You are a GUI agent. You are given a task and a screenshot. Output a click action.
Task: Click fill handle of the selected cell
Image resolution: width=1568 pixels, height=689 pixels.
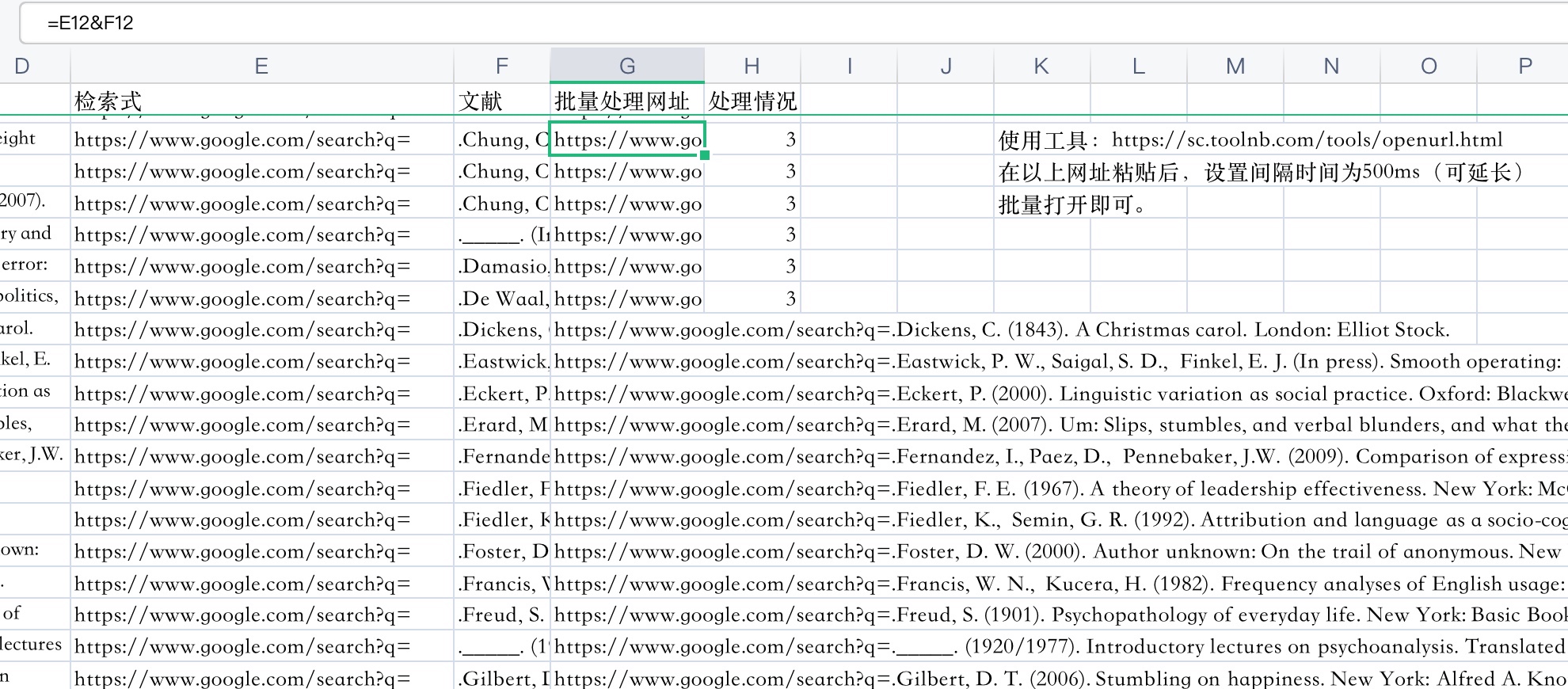coord(705,155)
